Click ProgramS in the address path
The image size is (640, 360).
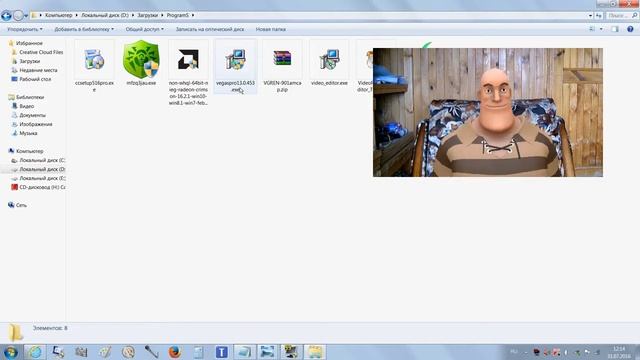click(x=178, y=15)
